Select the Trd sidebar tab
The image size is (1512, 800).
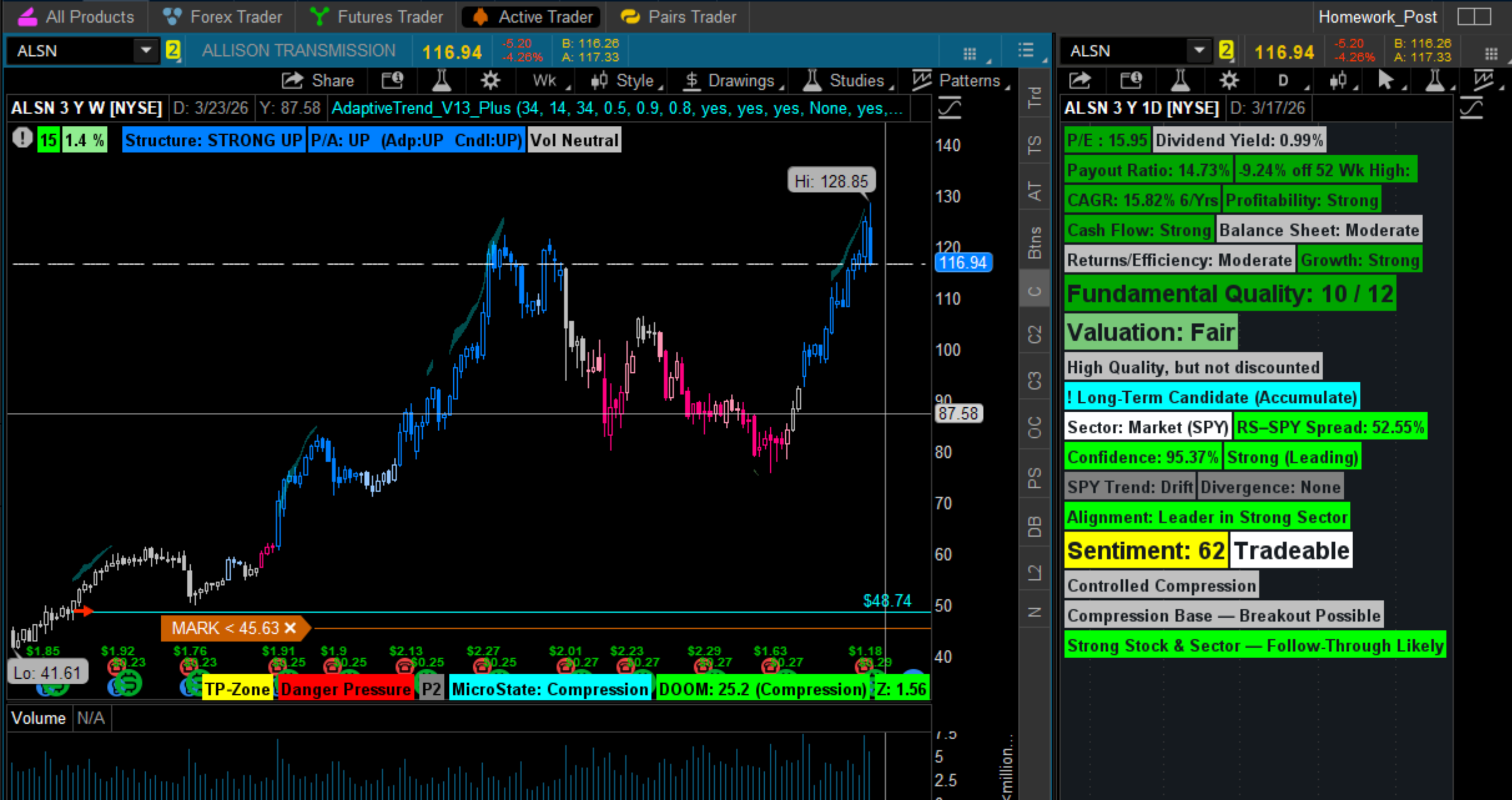pos(1034,97)
